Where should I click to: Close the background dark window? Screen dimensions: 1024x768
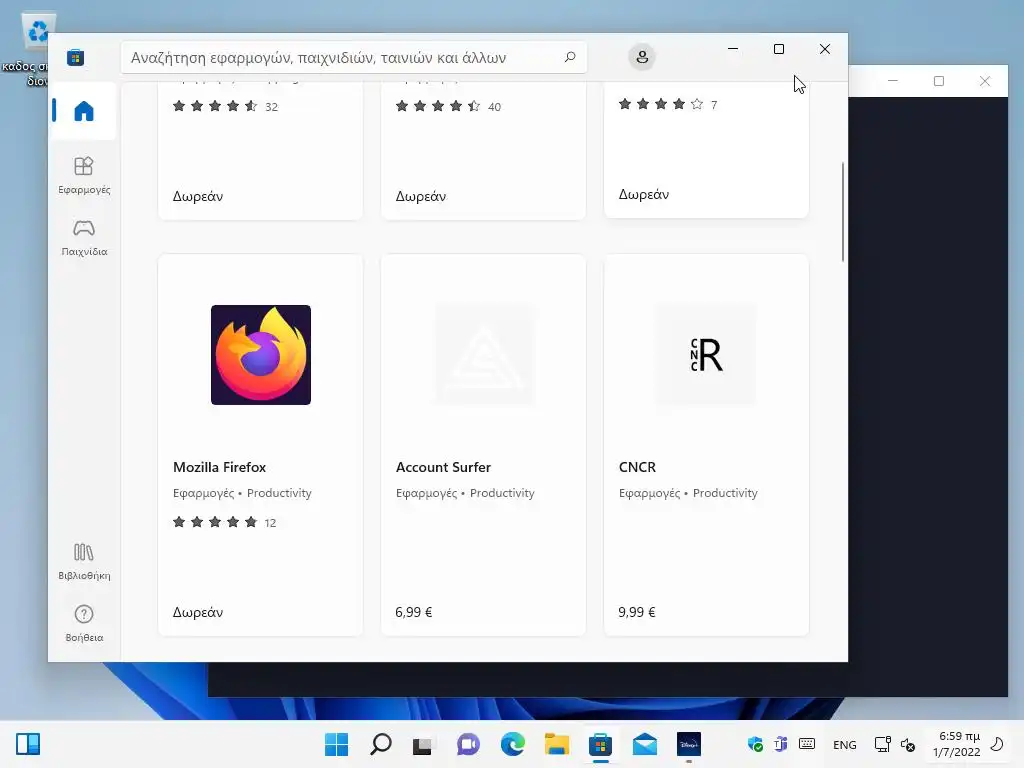pos(985,81)
